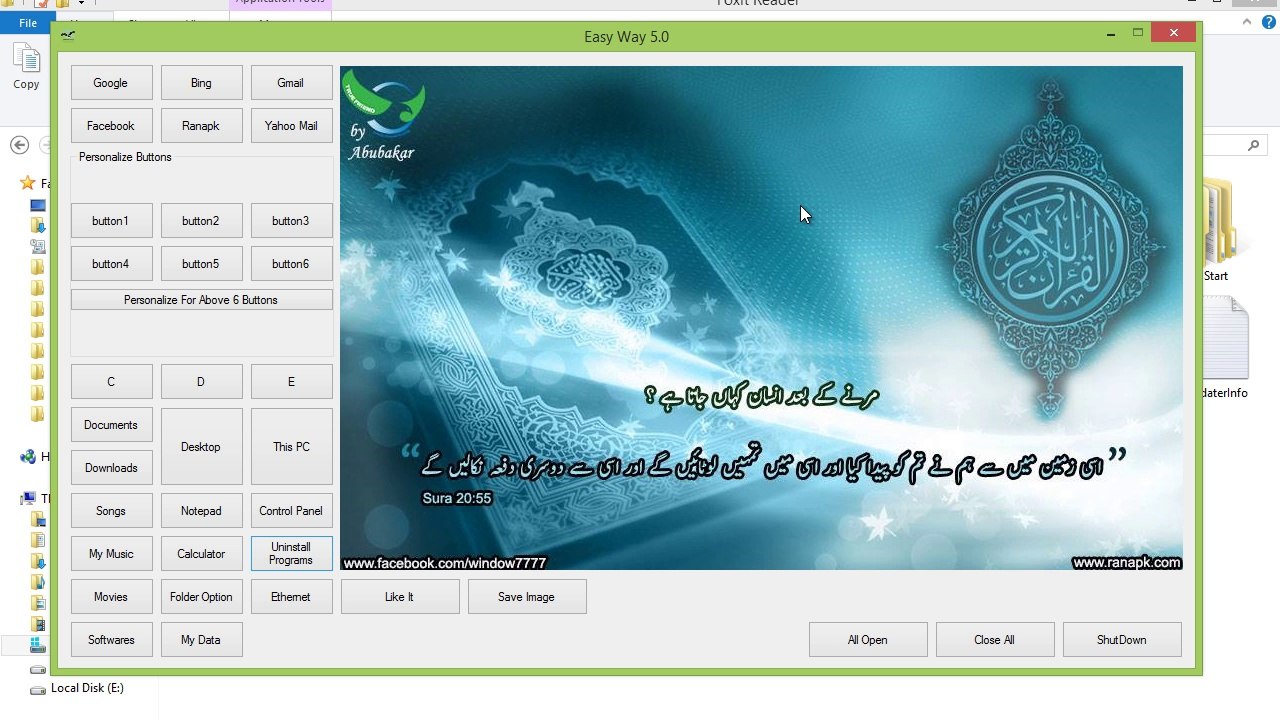Open the Facebook shortcut button
This screenshot has width=1280, height=720.
pyautogui.click(x=111, y=126)
